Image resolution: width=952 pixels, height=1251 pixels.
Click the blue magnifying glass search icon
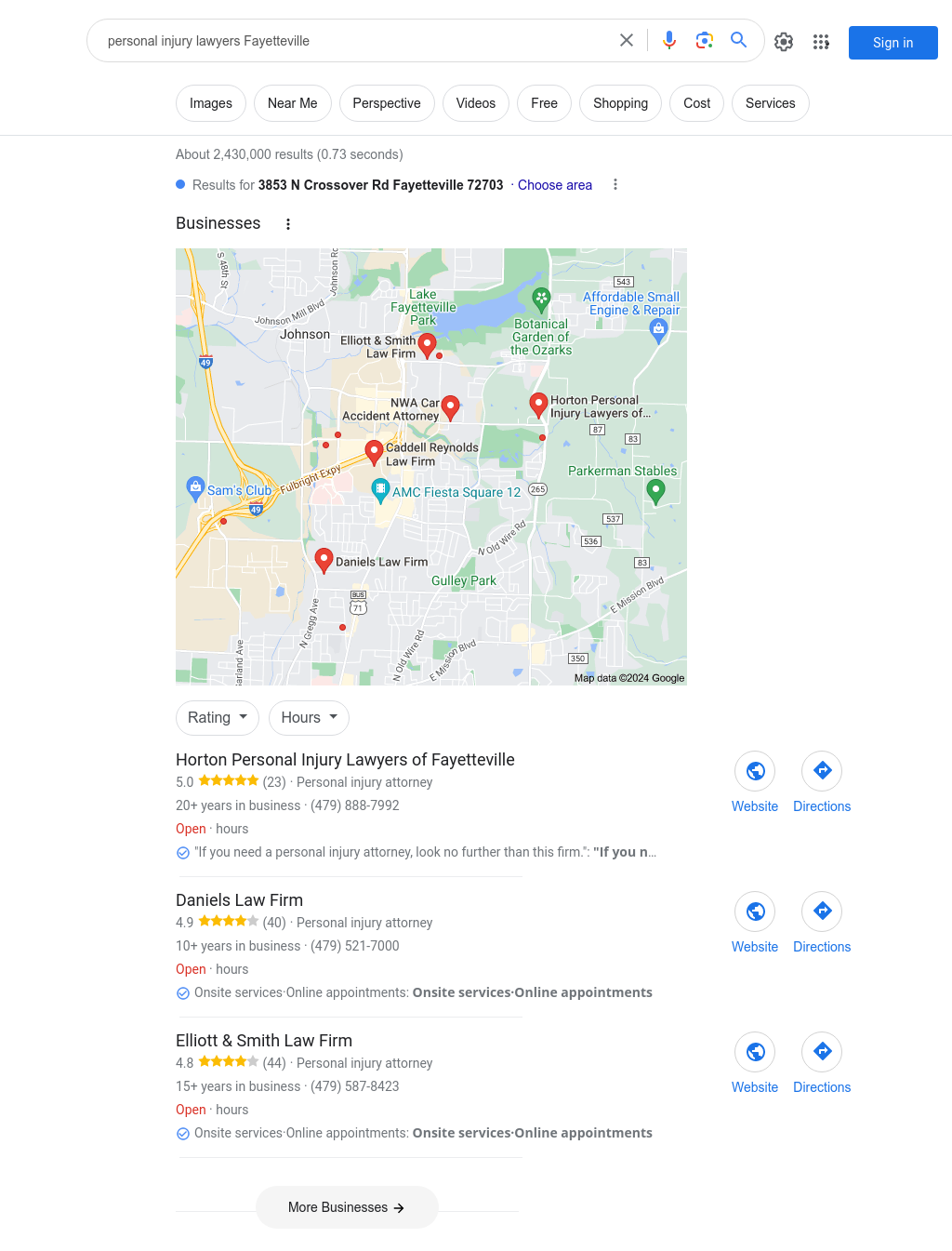pos(739,40)
